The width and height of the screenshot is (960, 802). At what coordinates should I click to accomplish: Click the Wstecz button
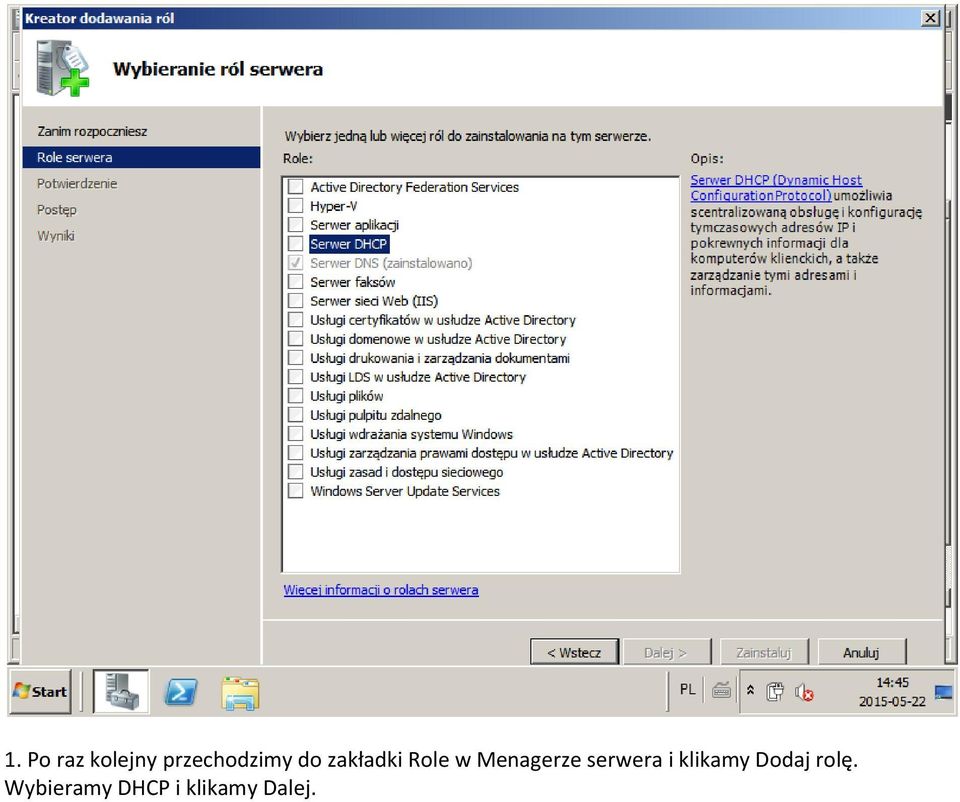point(574,652)
